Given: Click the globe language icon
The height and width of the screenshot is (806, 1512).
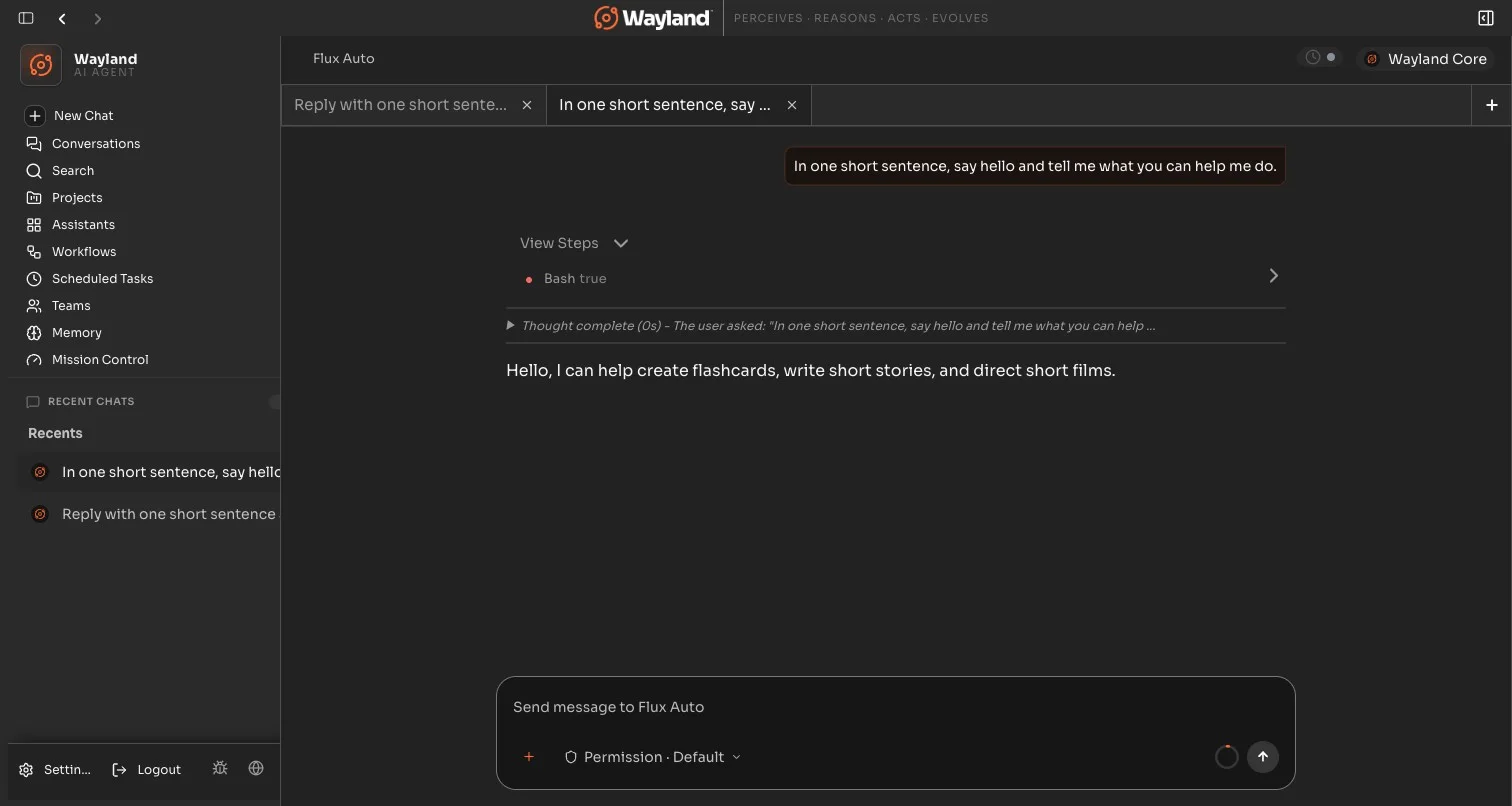Looking at the screenshot, I should 256,768.
